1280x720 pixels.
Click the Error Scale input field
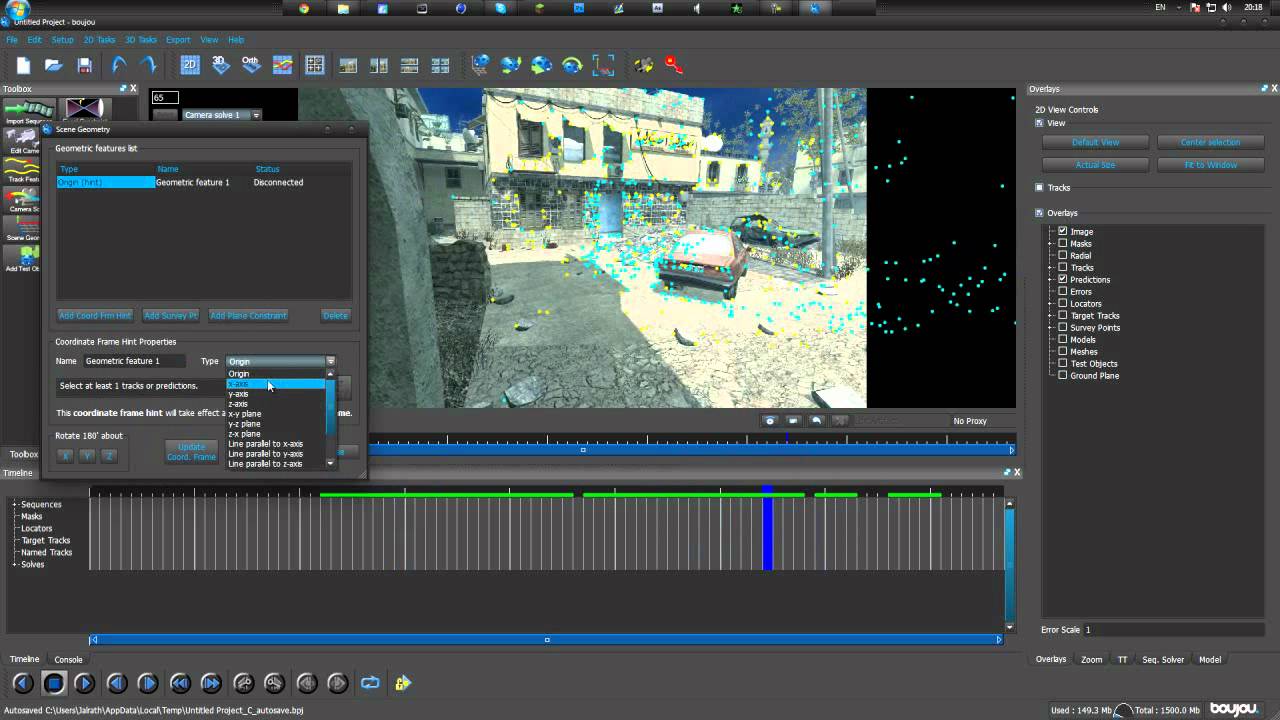pyautogui.click(x=1175, y=630)
